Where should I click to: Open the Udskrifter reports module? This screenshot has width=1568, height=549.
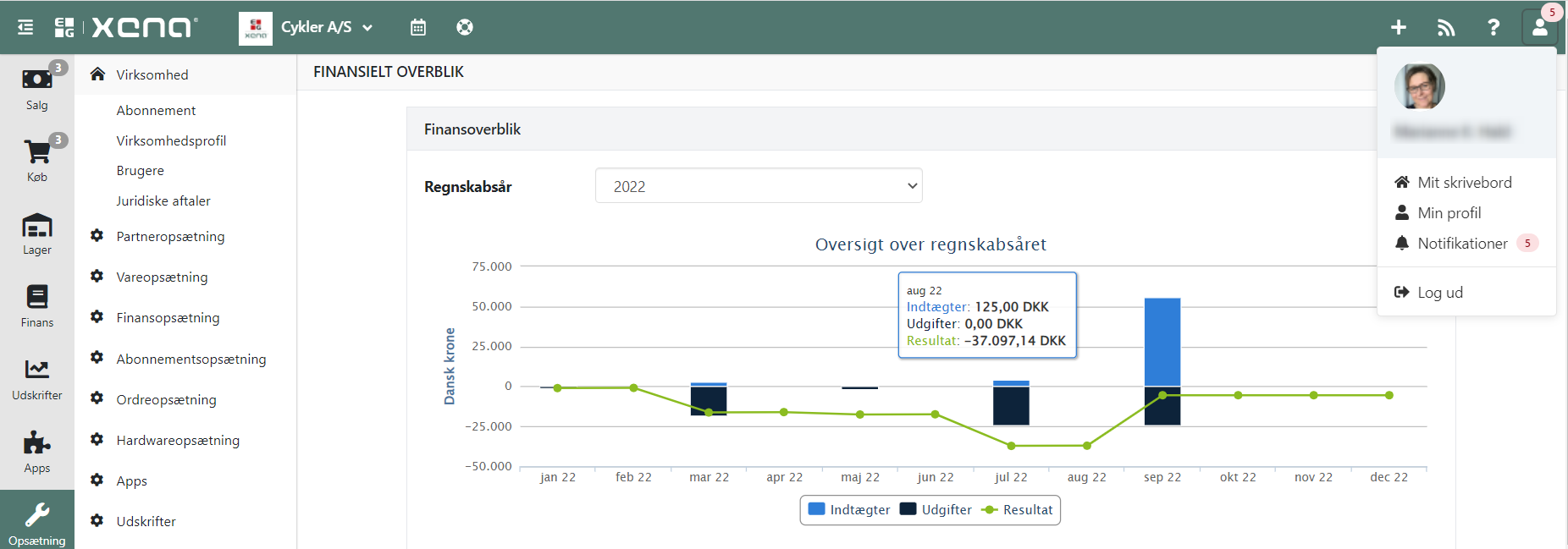pyautogui.click(x=36, y=378)
